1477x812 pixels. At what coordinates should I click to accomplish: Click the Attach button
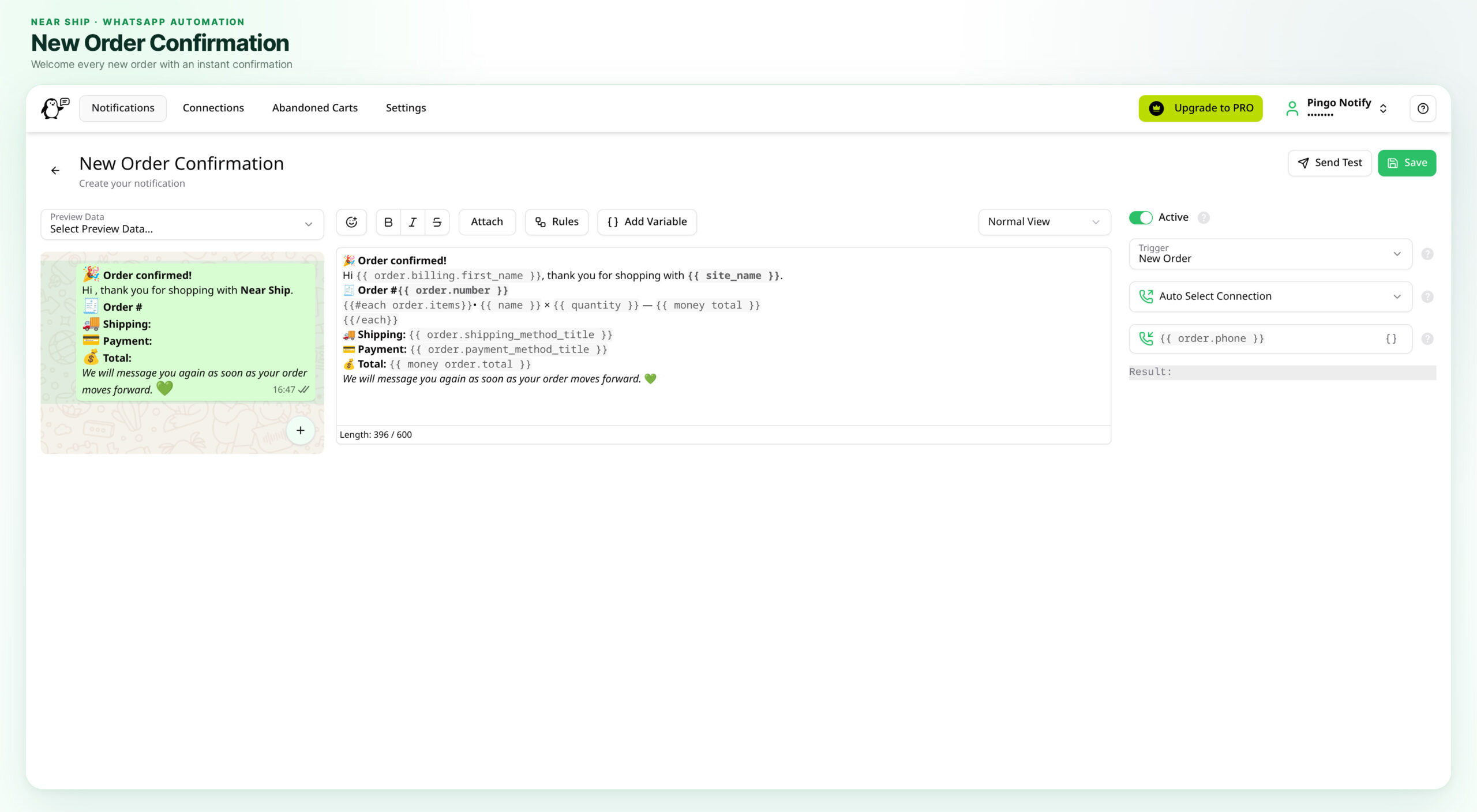[x=487, y=222]
